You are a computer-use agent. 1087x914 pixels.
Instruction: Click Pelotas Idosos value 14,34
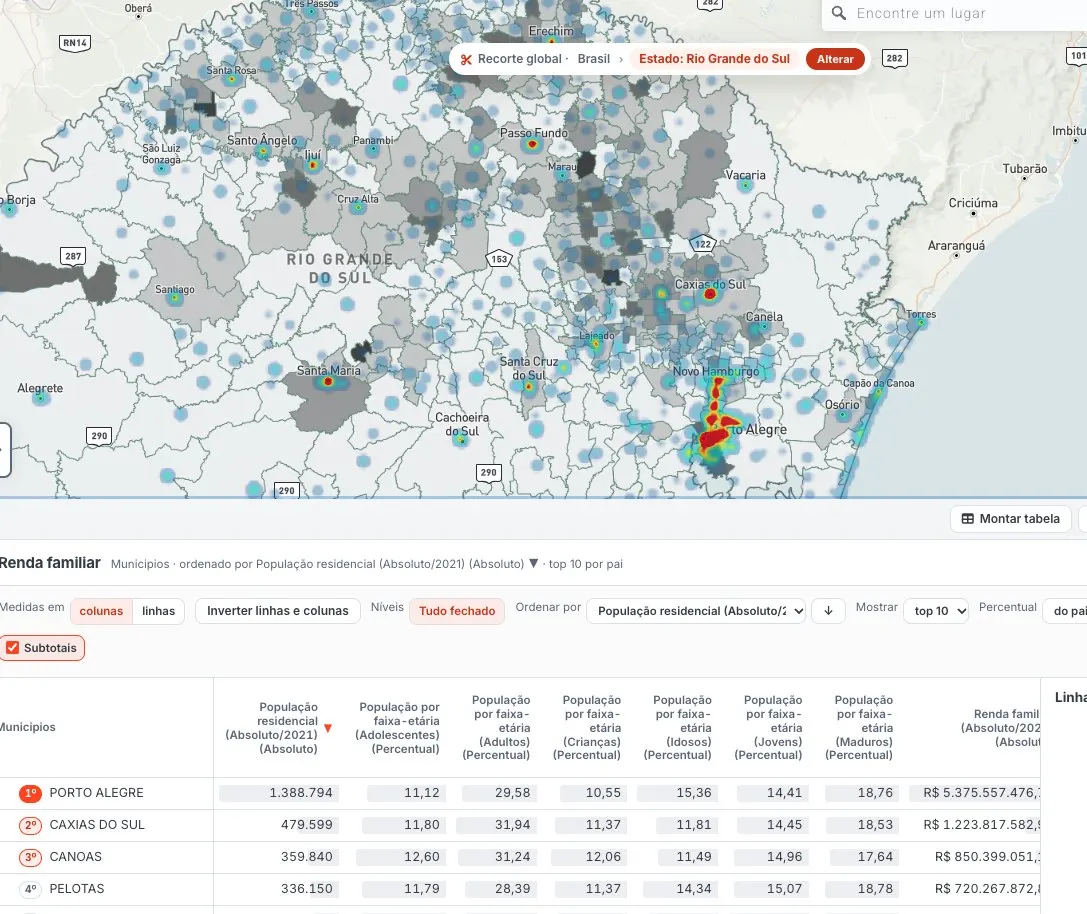(694, 888)
